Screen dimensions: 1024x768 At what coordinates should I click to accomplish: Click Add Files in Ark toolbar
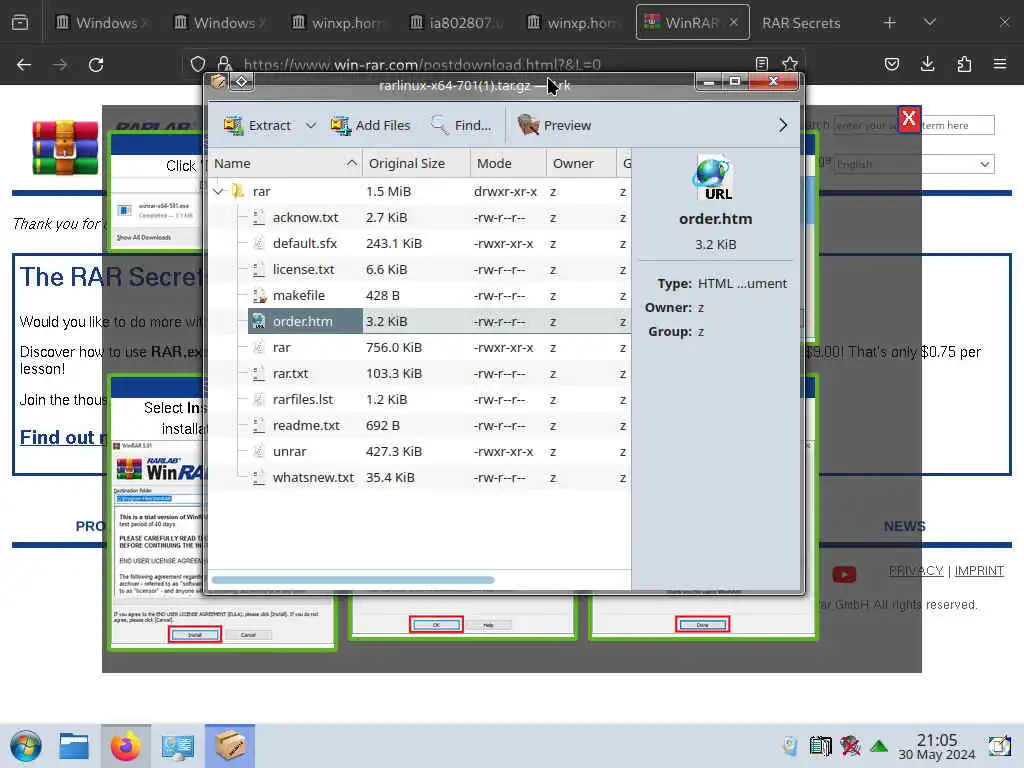370,125
